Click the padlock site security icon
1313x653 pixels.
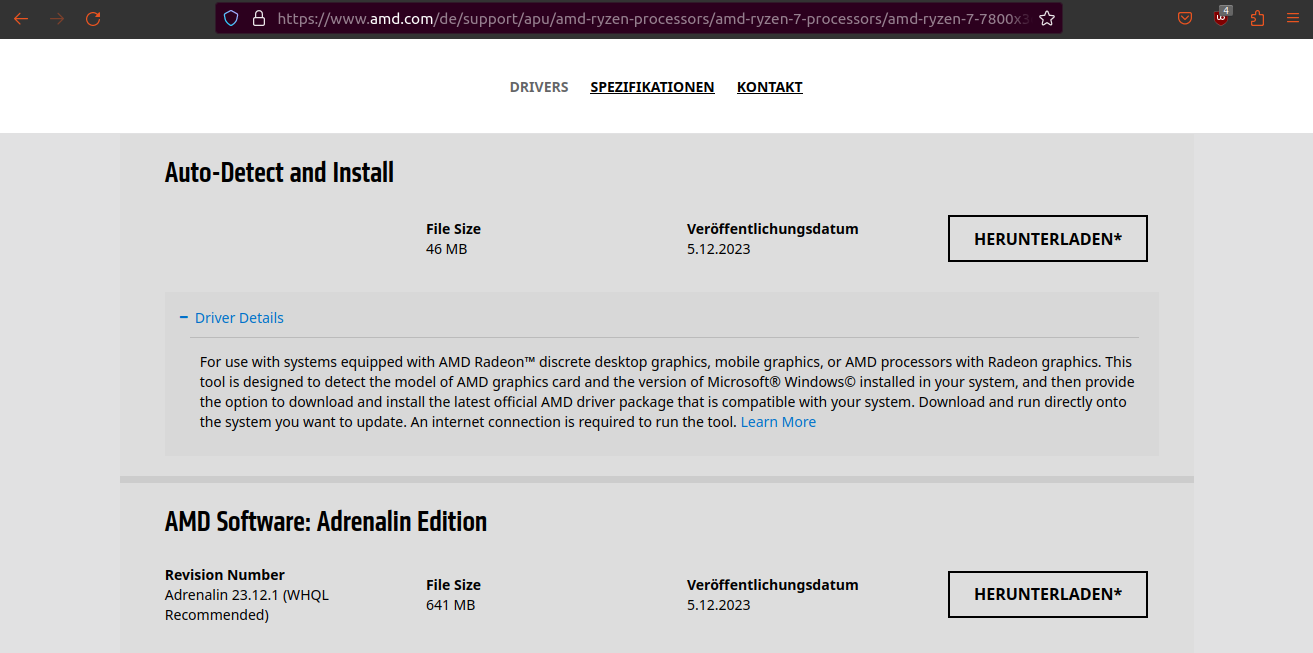259,18
